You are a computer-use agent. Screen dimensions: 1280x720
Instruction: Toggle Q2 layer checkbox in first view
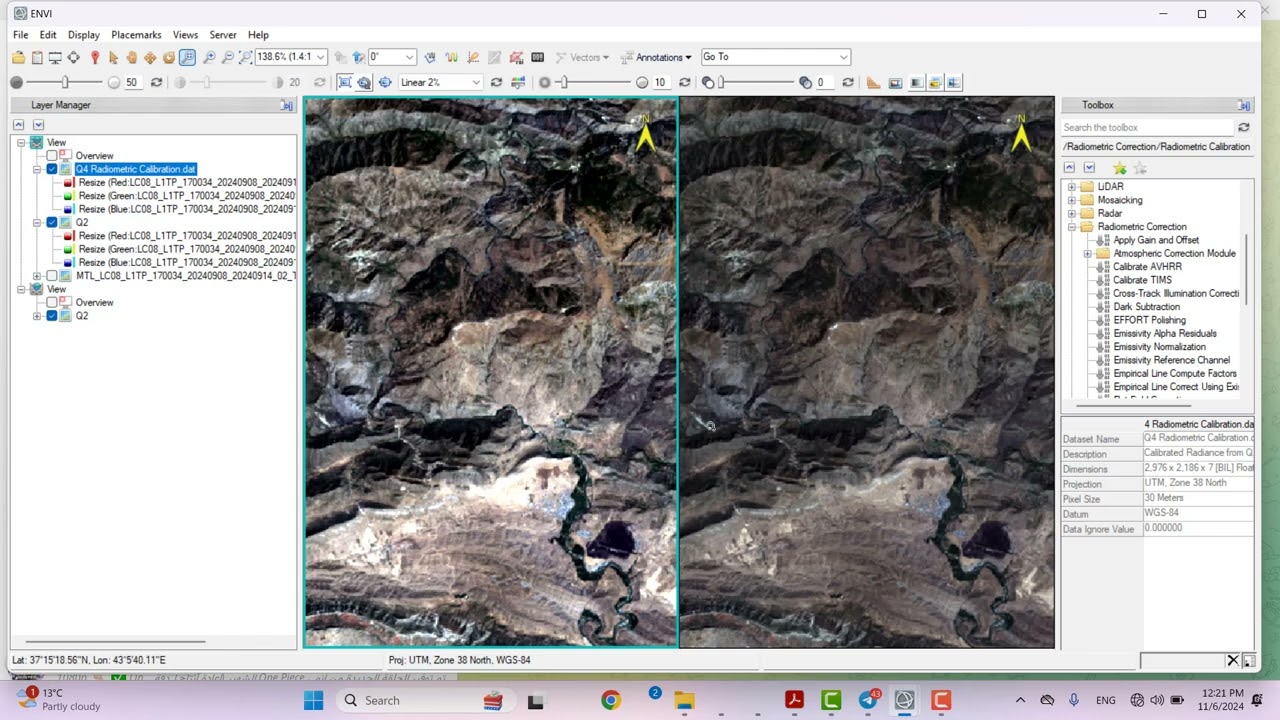pos(52,223)
